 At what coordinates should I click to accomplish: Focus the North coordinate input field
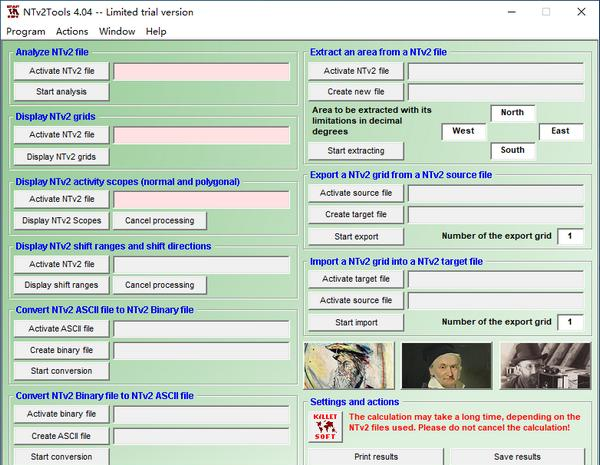(513, 113)
